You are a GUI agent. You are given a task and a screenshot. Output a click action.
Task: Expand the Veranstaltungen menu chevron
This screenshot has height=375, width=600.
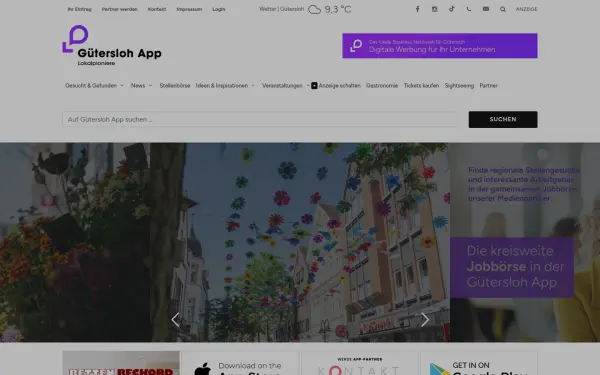[307, 85]
